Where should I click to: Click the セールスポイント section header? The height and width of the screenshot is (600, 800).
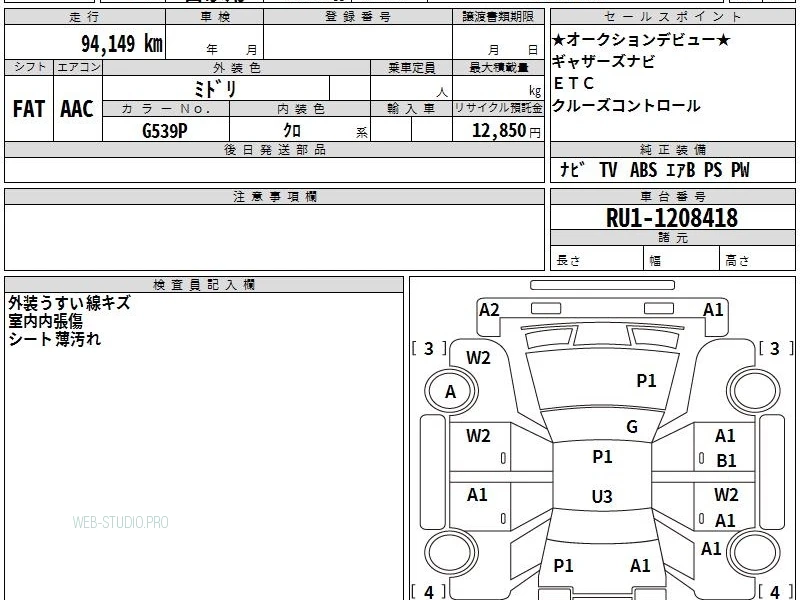(x=672, y=16)
